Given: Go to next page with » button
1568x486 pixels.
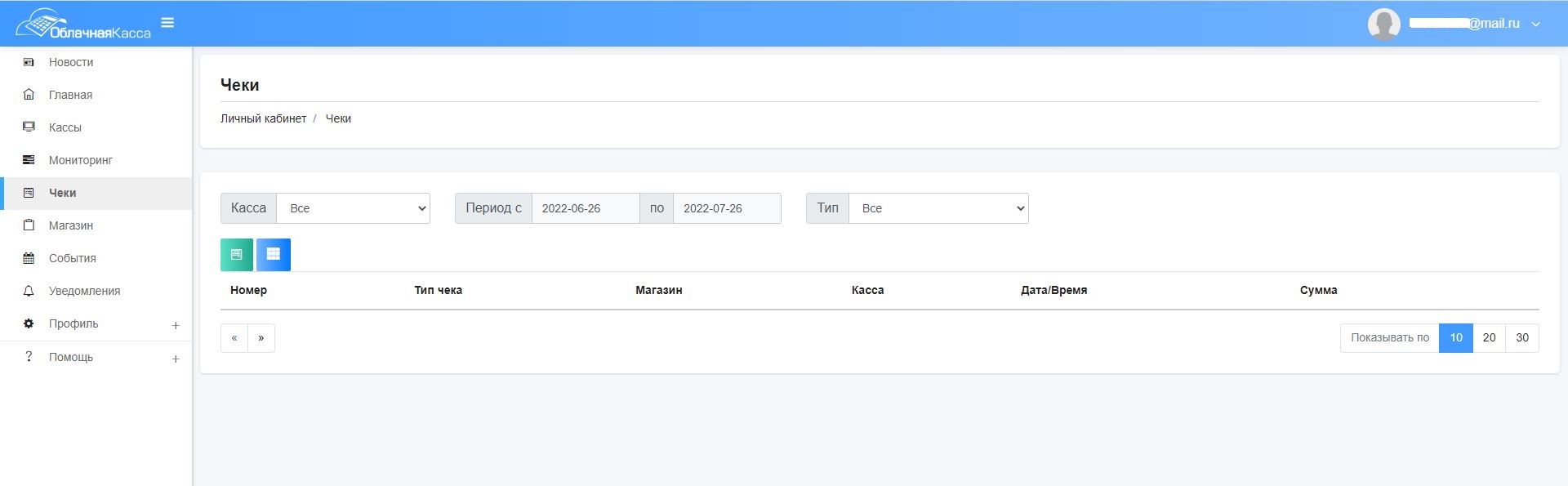Looking at the screenshot, I should 261,338.
